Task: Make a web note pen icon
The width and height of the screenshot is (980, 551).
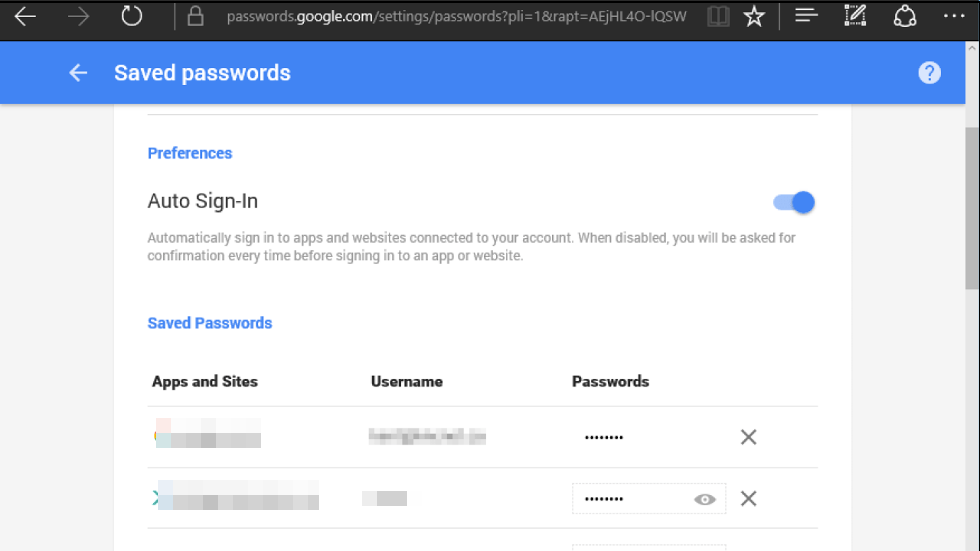Action: point(855,16)
